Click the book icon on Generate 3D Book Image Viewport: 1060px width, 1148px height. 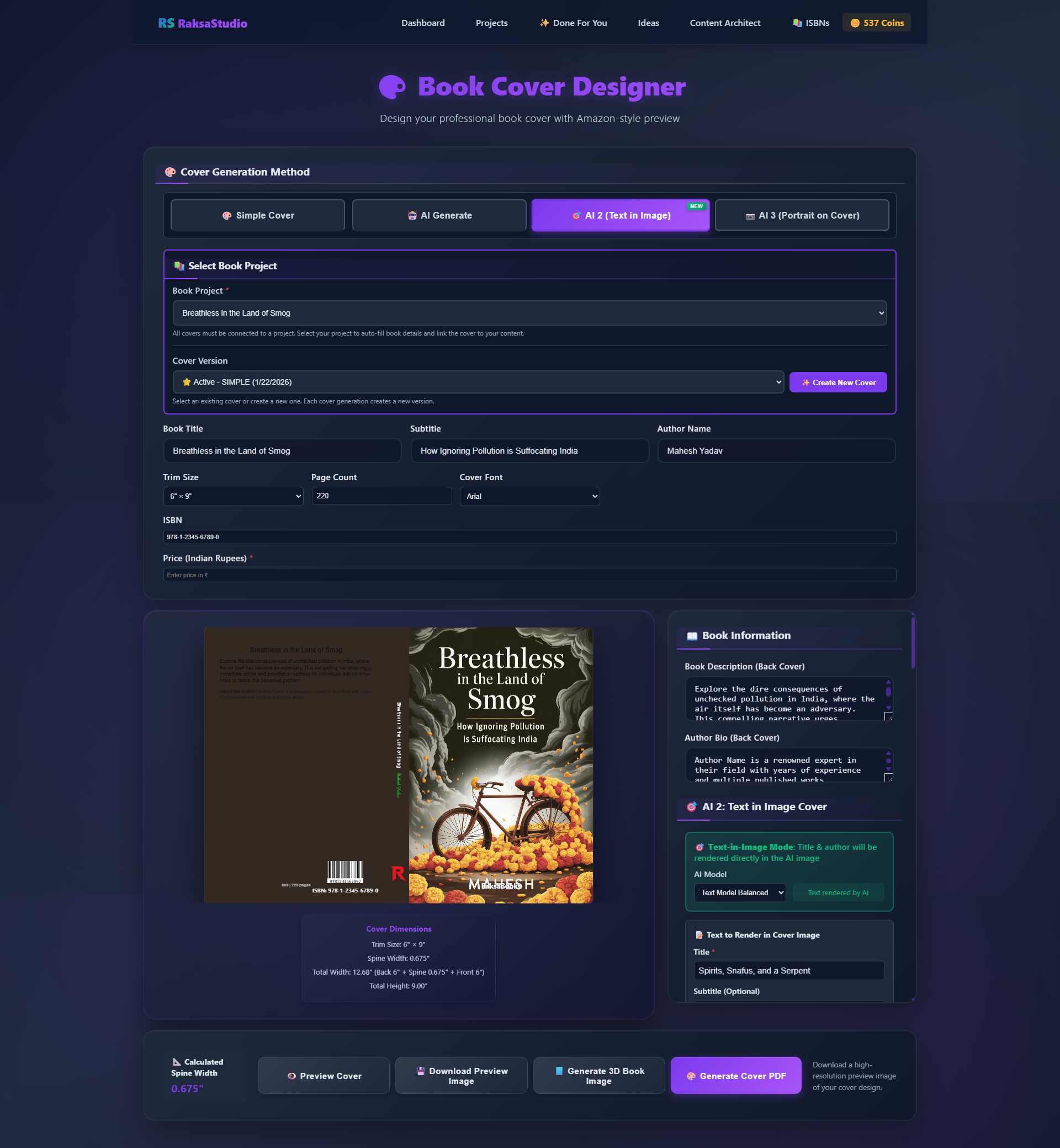tap(559, 1071)
